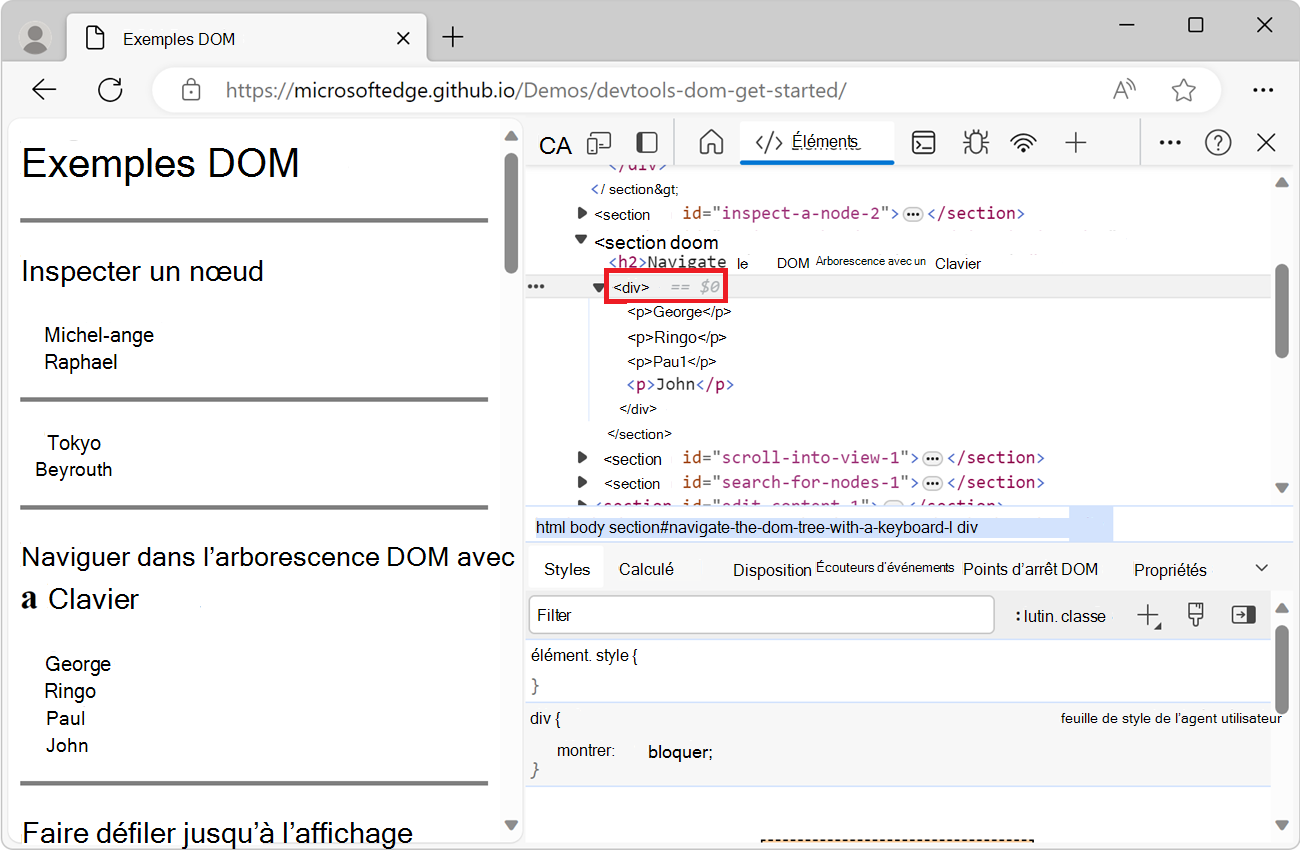Toggle the computed styles sidebar icon

tap(1243, 615)
